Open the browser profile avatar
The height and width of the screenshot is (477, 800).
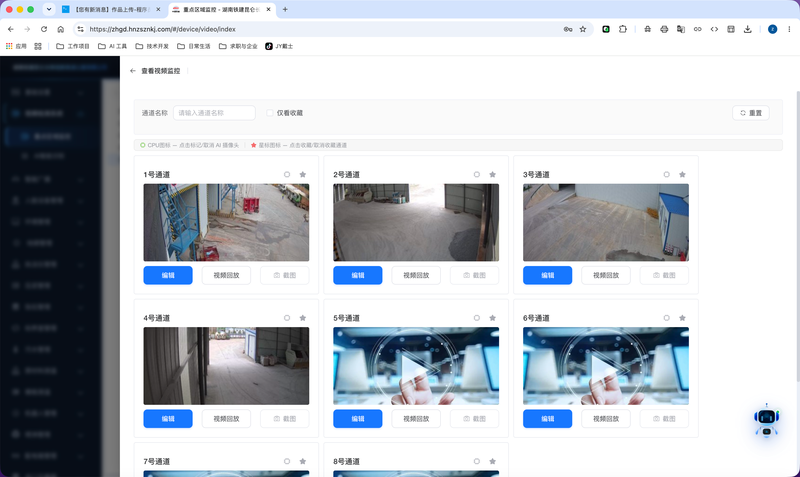tap(772, 29)
